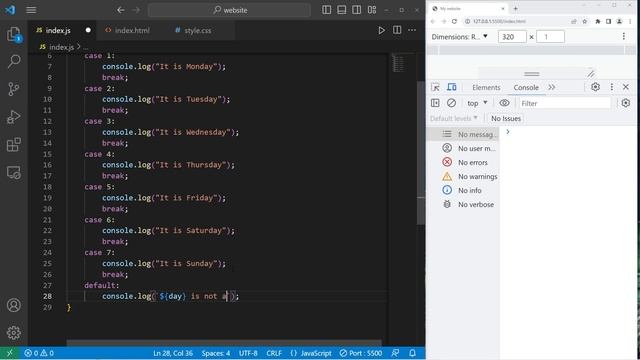640x360 pixels.
Task: Click the editor vertical scrollbar
Action: point(421,153)
